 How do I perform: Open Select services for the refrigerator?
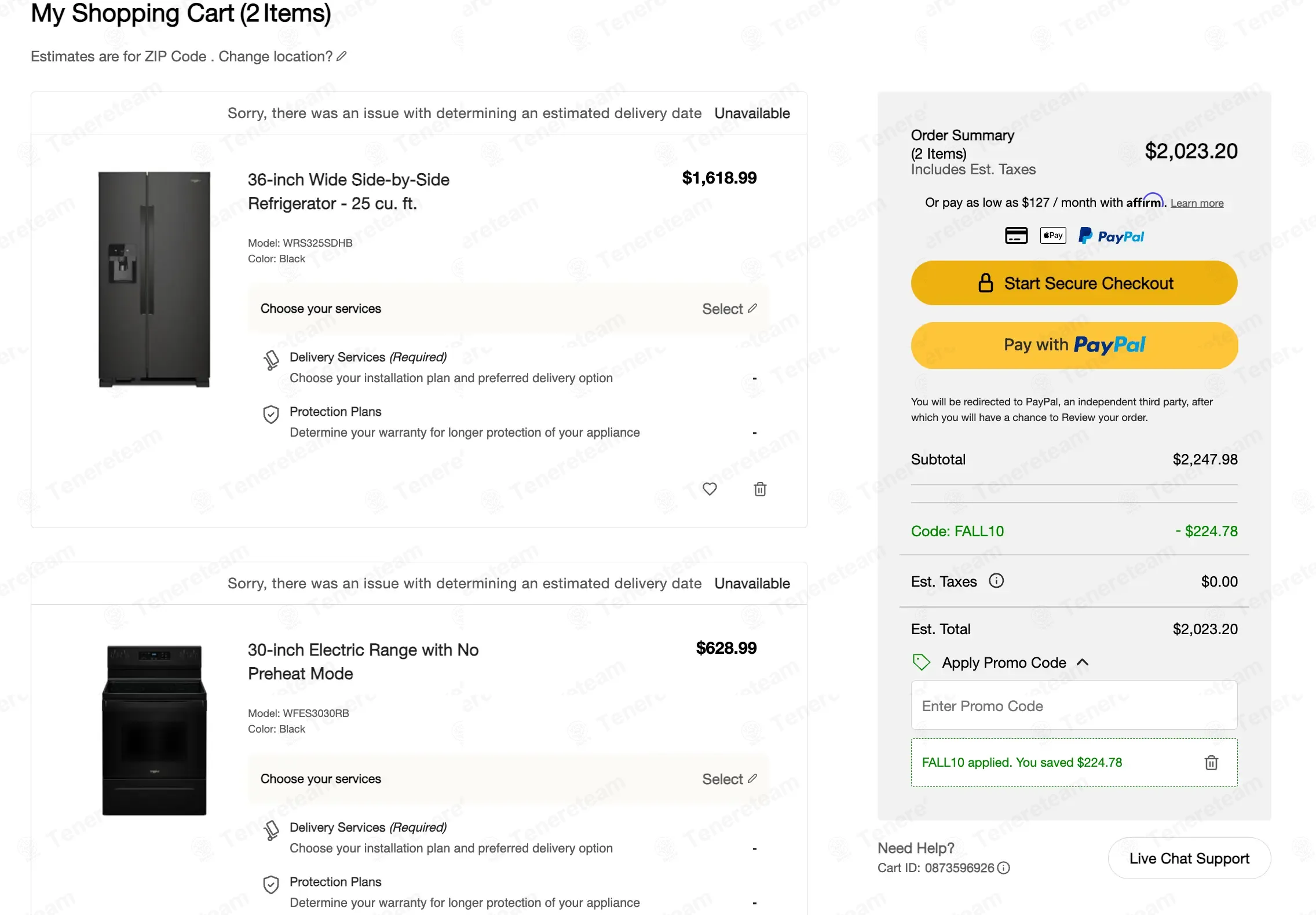(729, 309)
